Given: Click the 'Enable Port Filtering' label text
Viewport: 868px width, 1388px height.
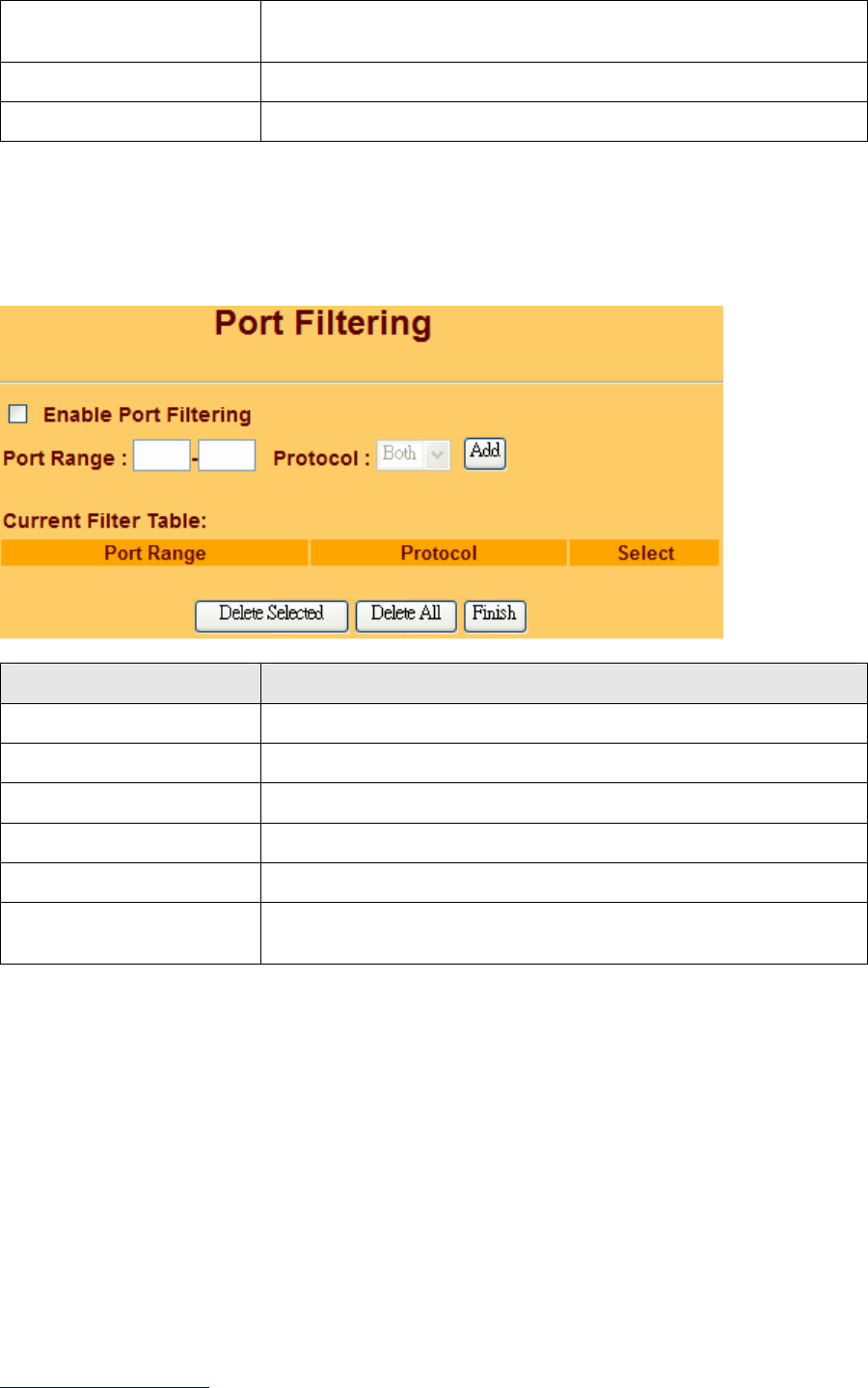Looking at the screenshot, I should pyautogui.click(x=148, y=415).
